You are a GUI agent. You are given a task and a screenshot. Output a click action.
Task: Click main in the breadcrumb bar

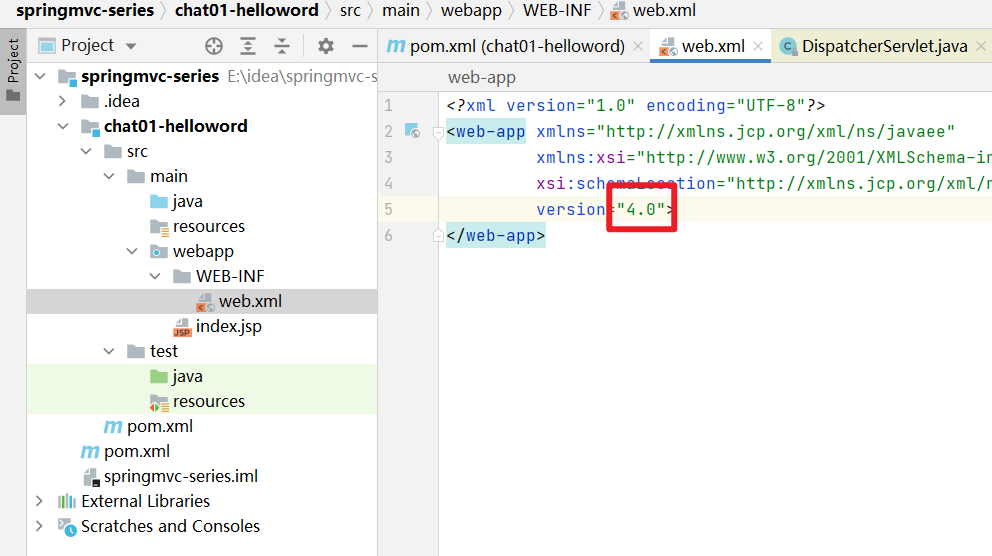tap(400, 11)
